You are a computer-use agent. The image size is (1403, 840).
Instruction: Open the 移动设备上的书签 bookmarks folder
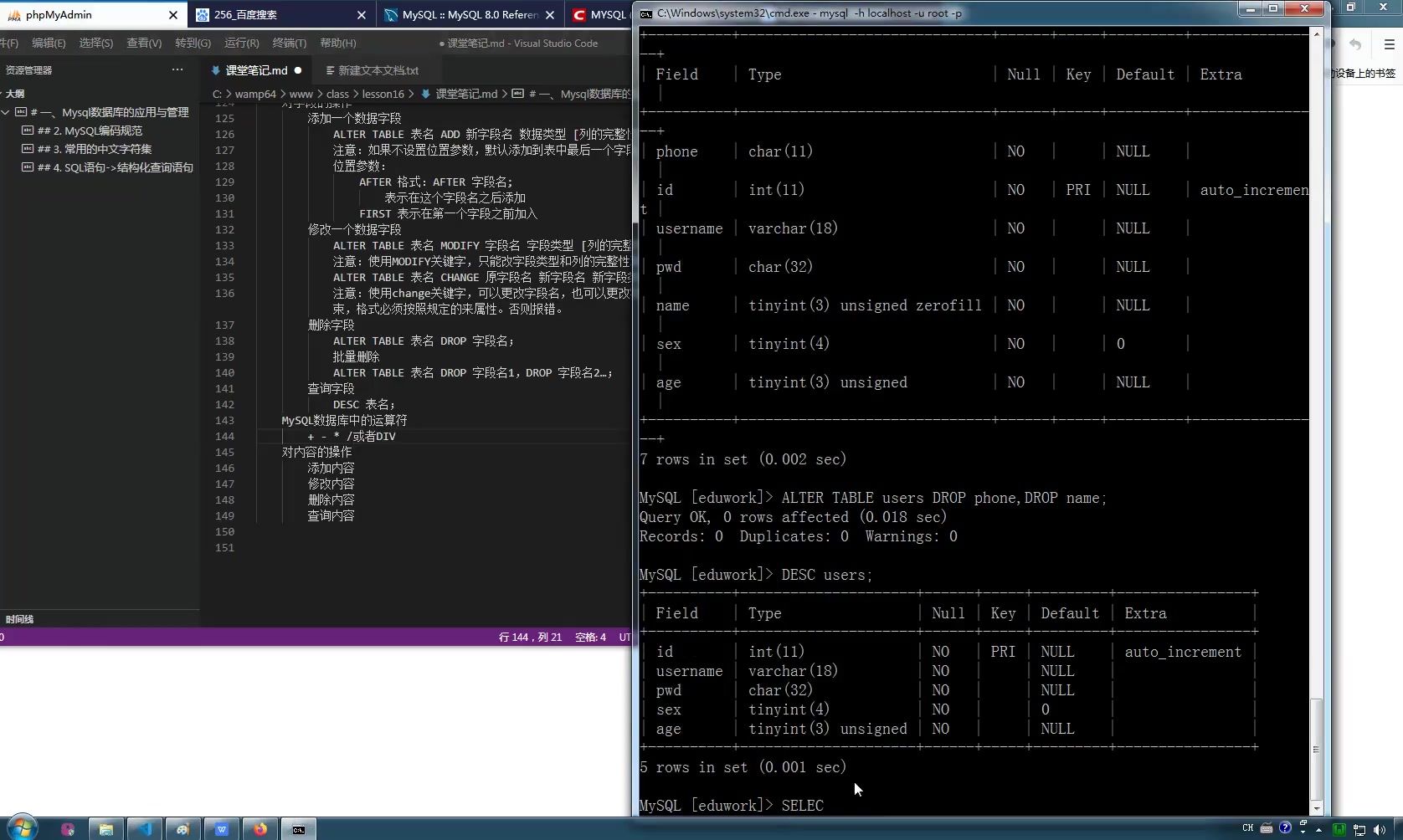[x=1365, y=74]
